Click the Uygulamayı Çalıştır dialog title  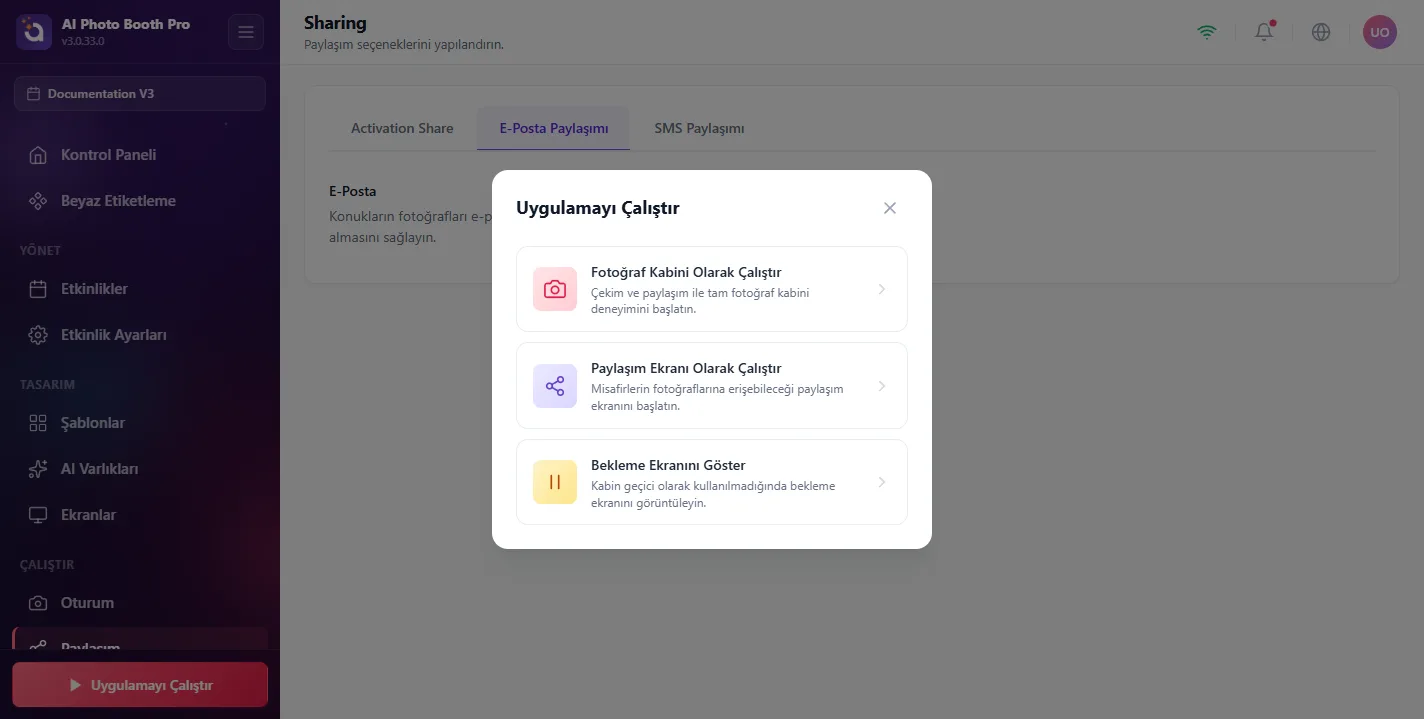pos(598,208)
